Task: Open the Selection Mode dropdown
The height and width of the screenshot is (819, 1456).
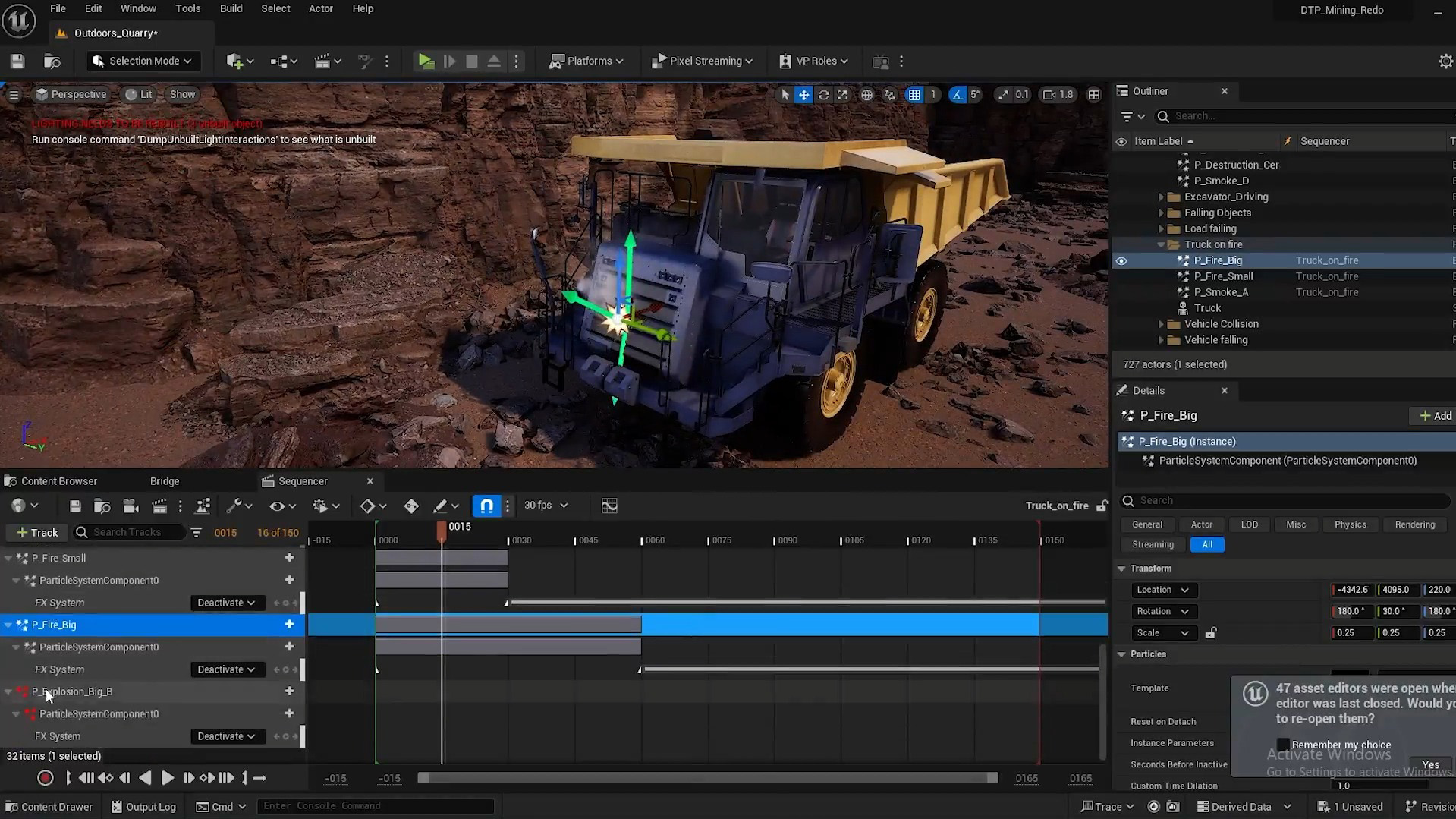Action: 143,61
